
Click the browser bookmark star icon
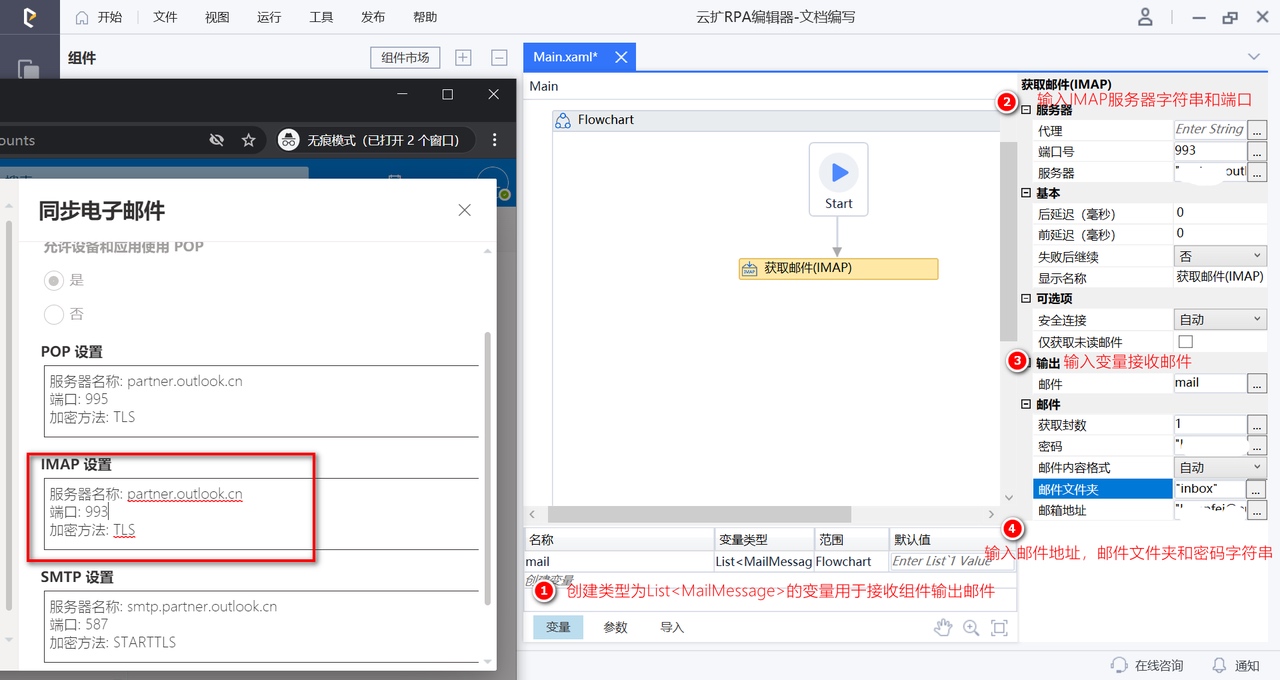pyautogui.click(x=249, y=140)
